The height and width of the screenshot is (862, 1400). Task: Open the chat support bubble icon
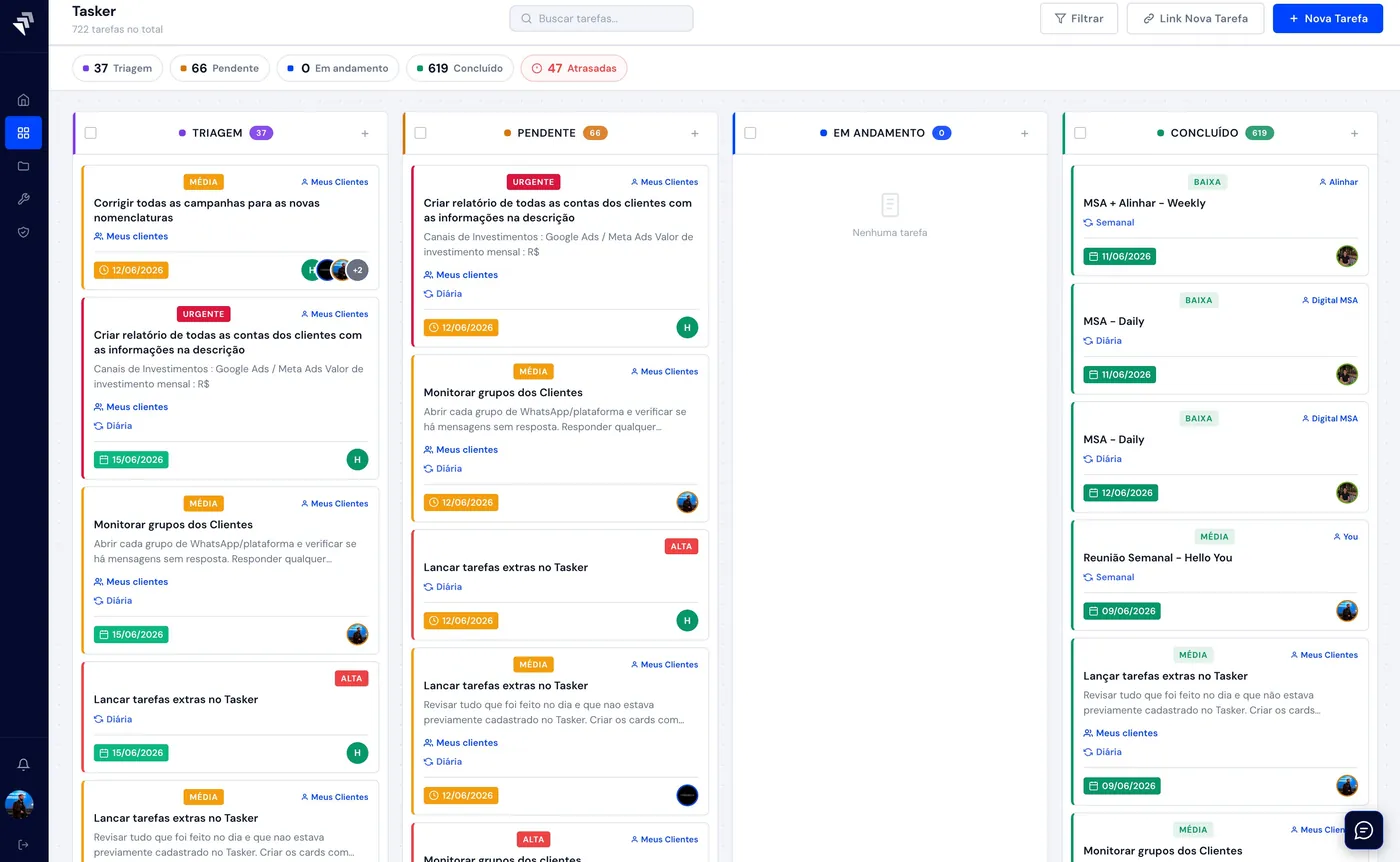1364,830
